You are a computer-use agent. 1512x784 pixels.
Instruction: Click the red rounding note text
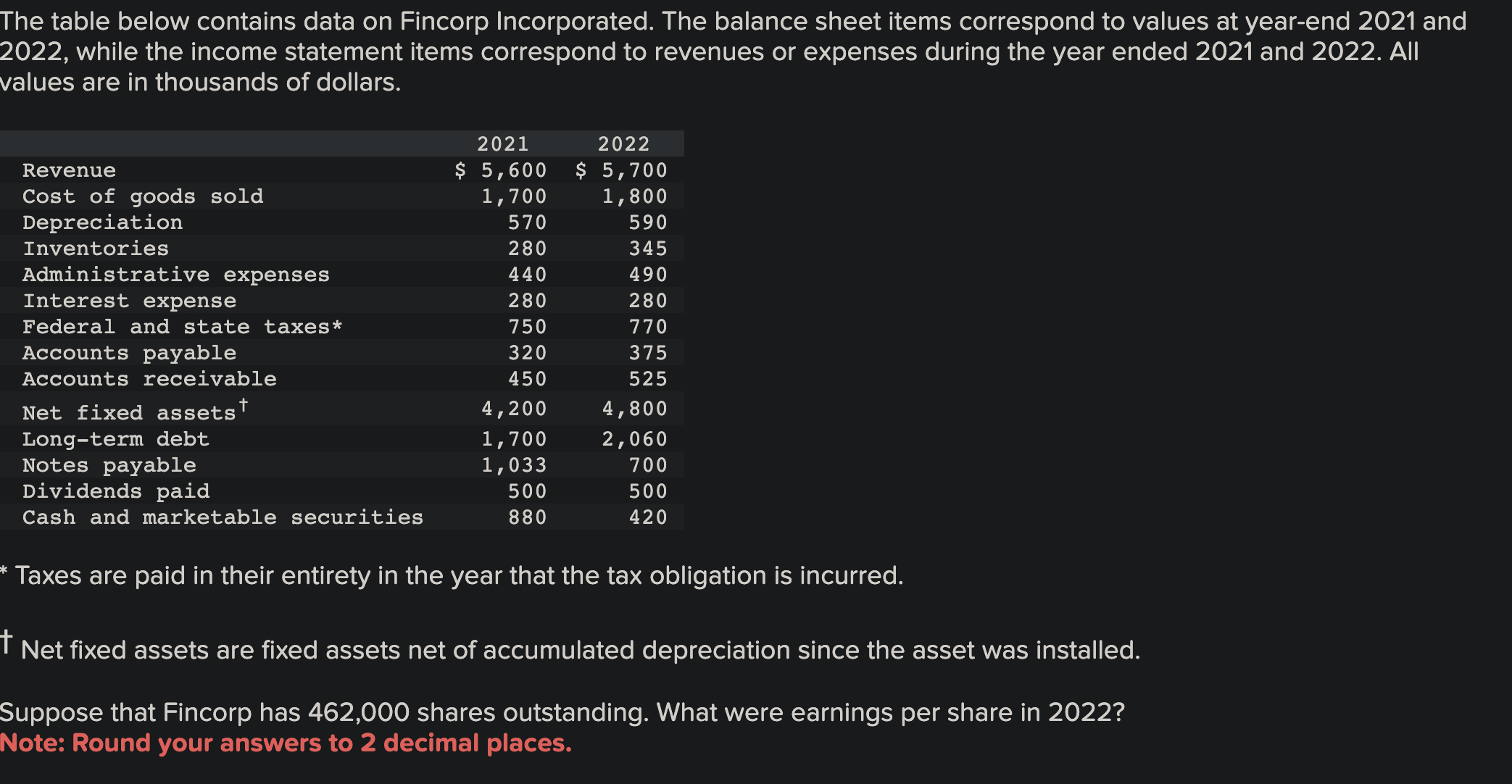coord(286,743)
